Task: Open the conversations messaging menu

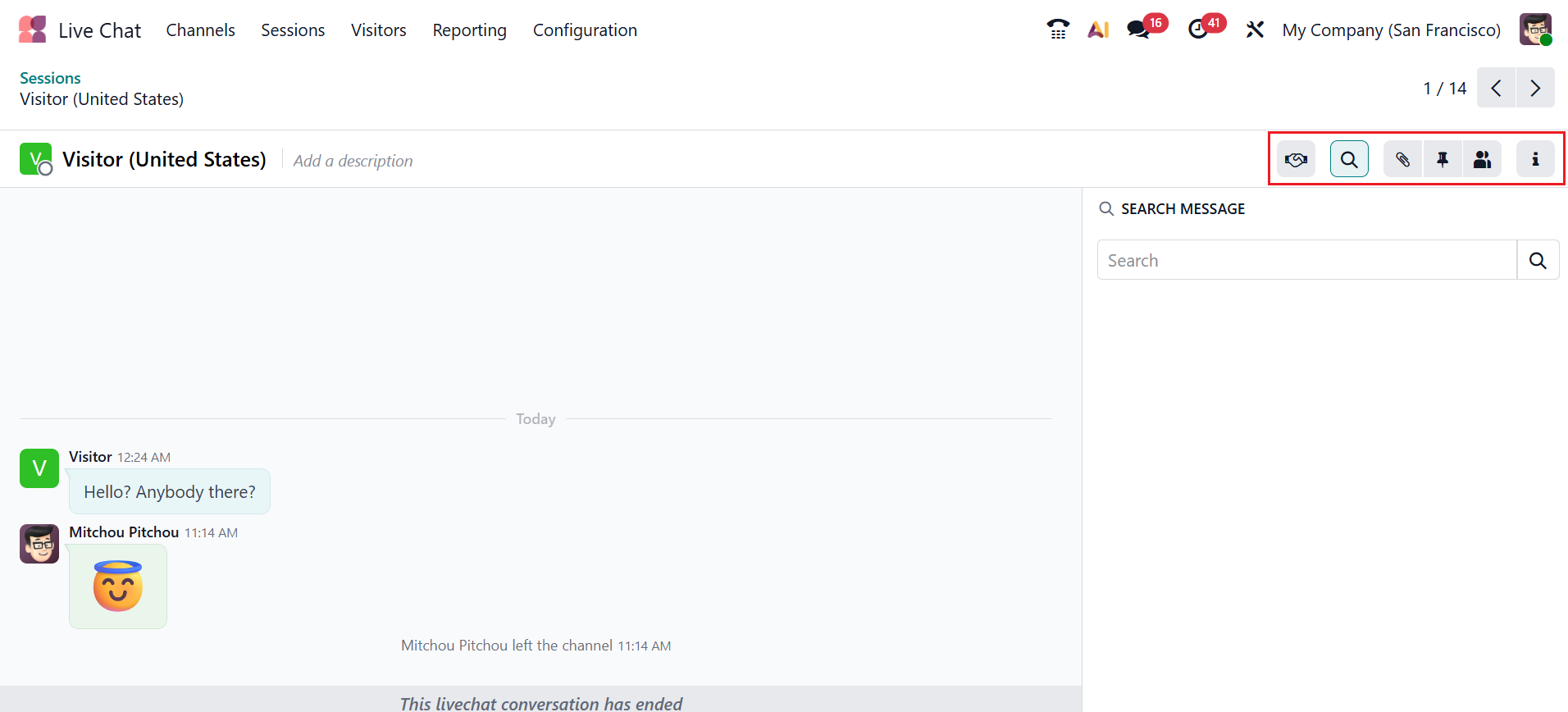Action: (x=1138, y=30)
